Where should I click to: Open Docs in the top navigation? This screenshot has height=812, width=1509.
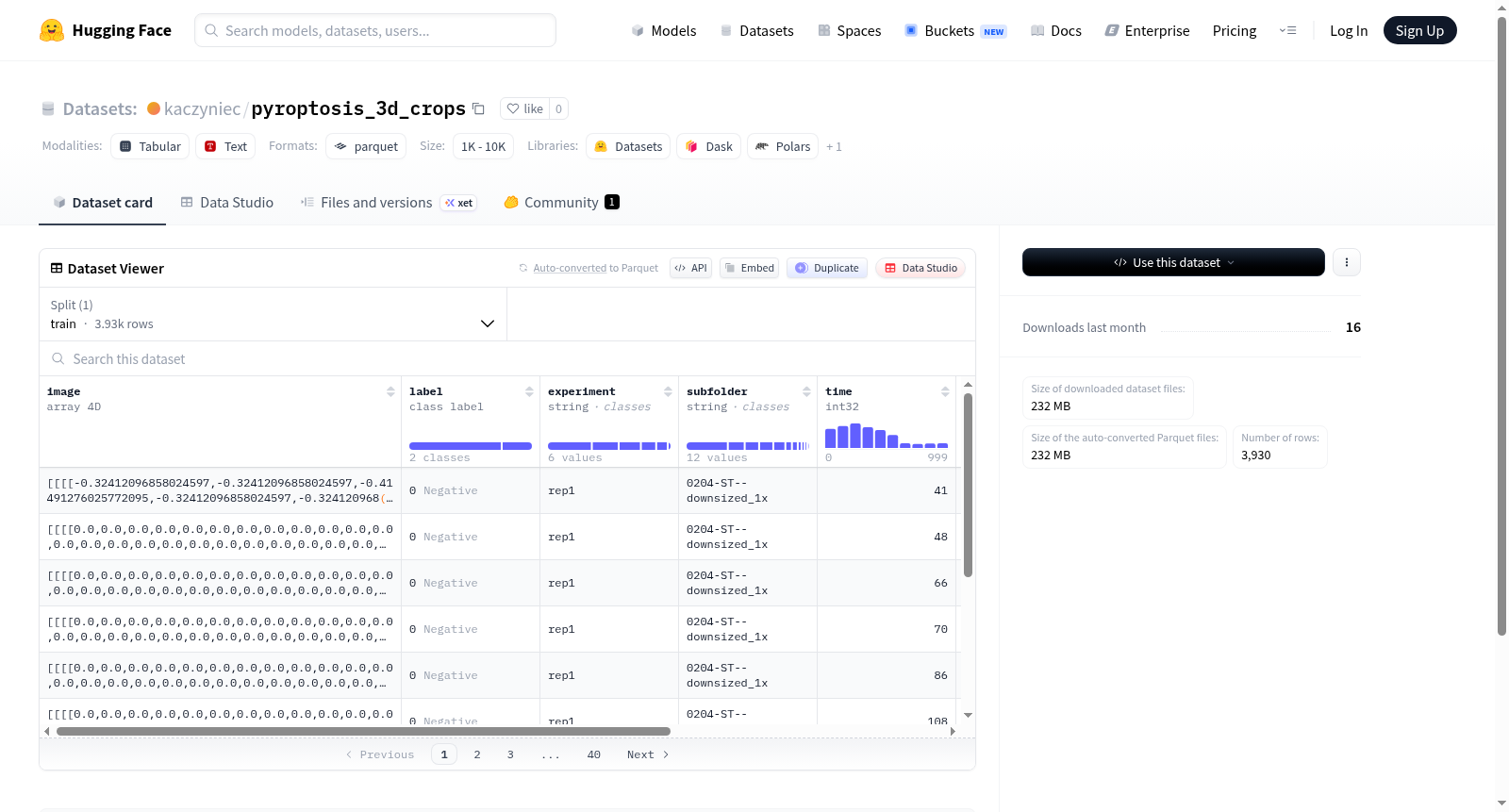click(1056, 30)
